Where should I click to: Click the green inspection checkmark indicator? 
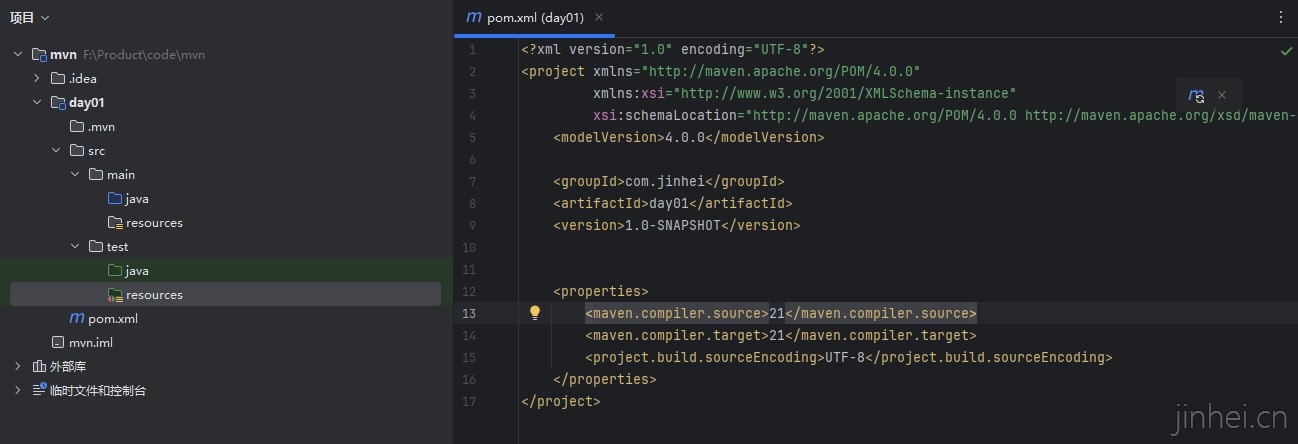(1286, 50)
